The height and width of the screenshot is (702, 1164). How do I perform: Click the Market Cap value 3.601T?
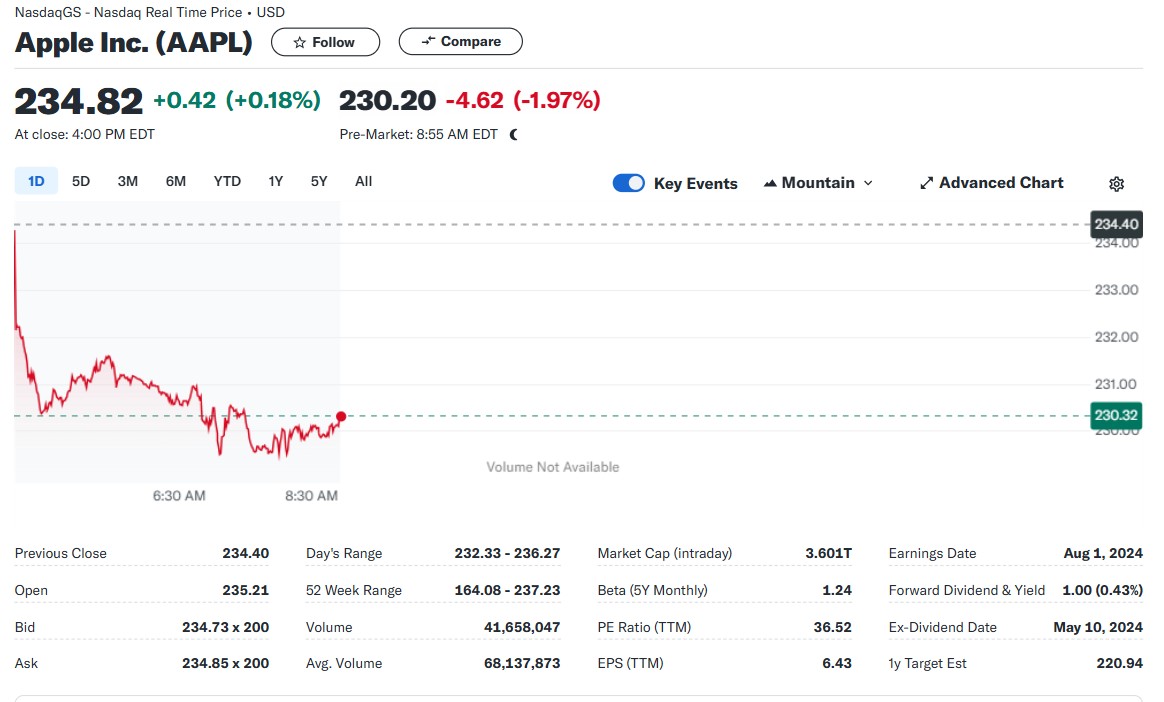(828, 553)
